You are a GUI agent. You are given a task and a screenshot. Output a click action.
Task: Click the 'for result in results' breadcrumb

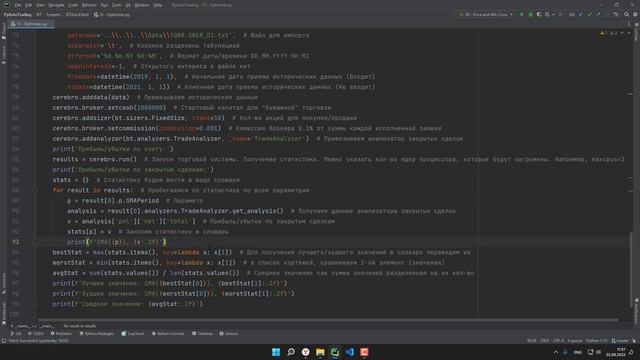pos(80,326)
